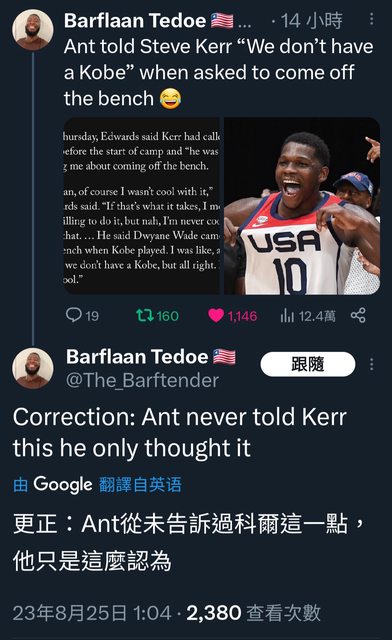Image resolution: width=392 pixels, height=640 pixels.
Task: Tap the share icon on first tweet
Action: [358, 316]
